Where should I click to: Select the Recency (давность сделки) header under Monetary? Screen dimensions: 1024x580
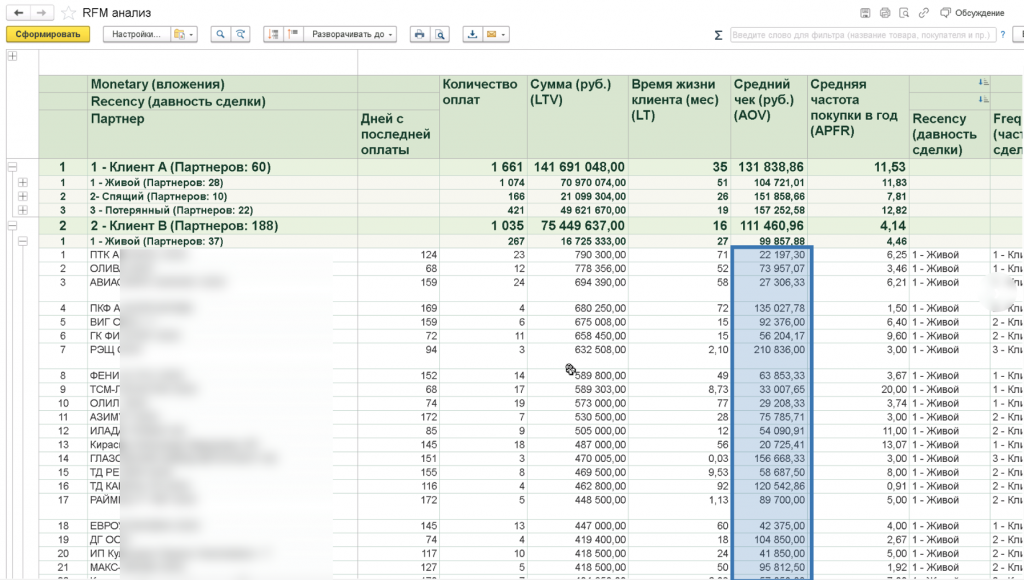tap(223, 101)
